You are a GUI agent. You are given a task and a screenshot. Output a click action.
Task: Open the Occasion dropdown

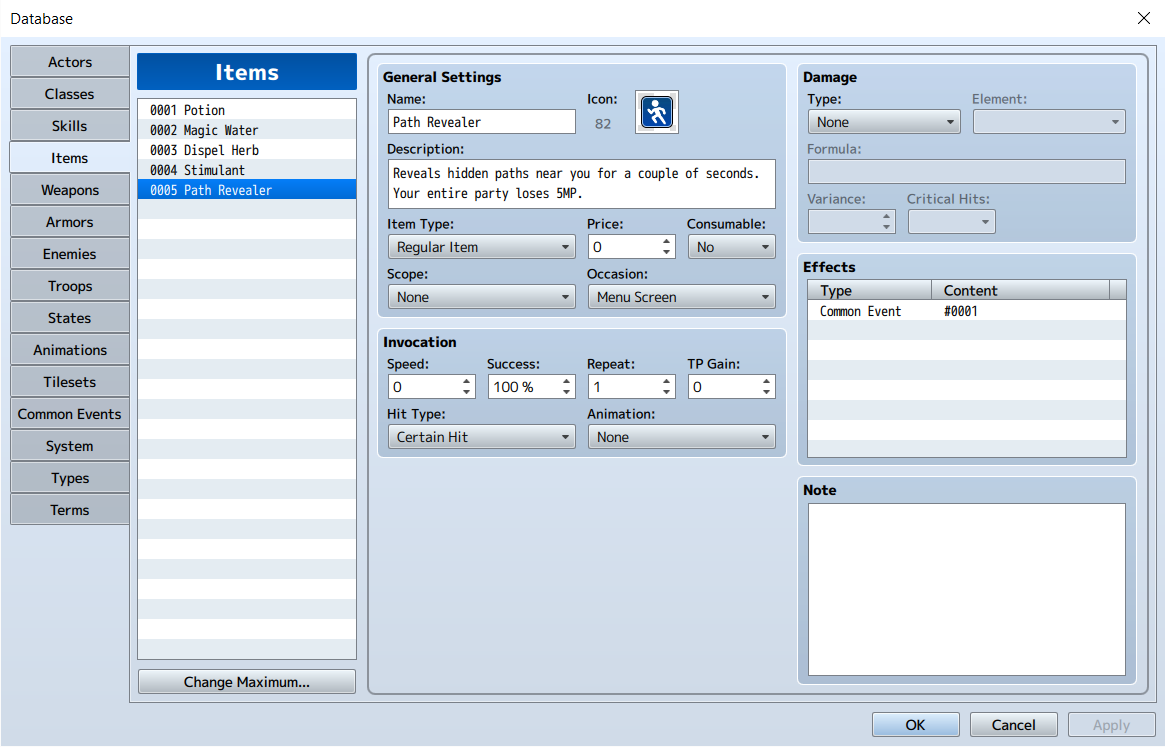(681, 297)
